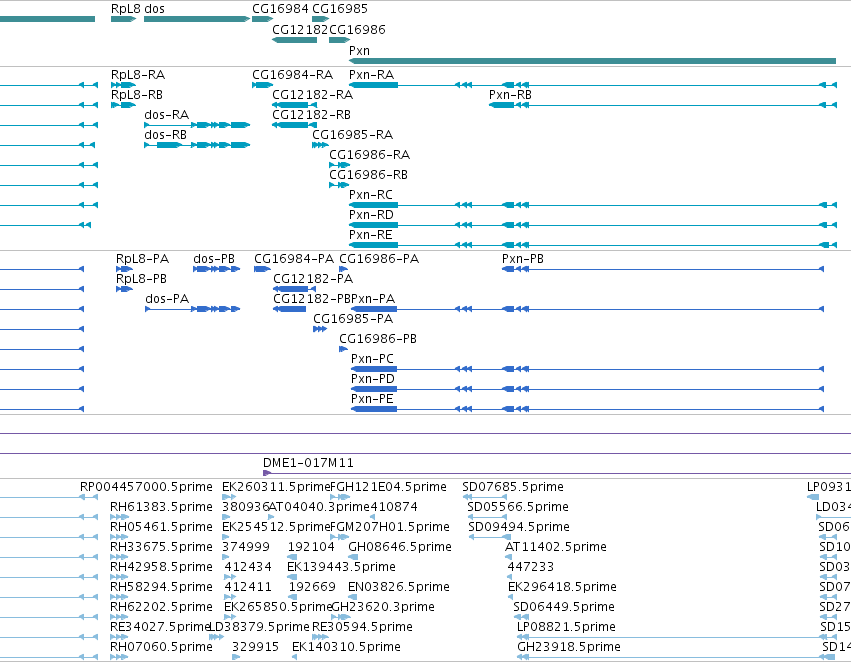
Task: Click the RpL8-PA protein label
Action: click(x=142, y=259)
